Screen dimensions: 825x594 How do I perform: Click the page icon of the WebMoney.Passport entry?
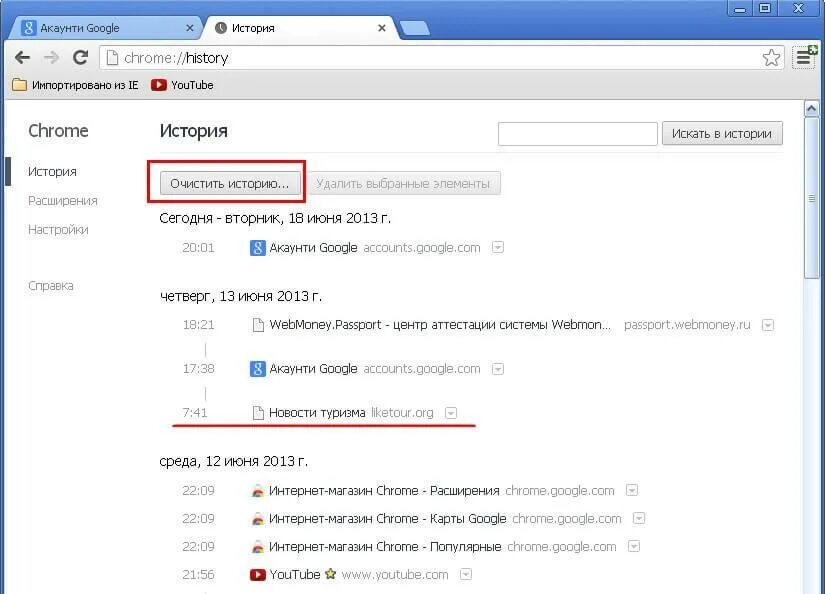point(258,325)
